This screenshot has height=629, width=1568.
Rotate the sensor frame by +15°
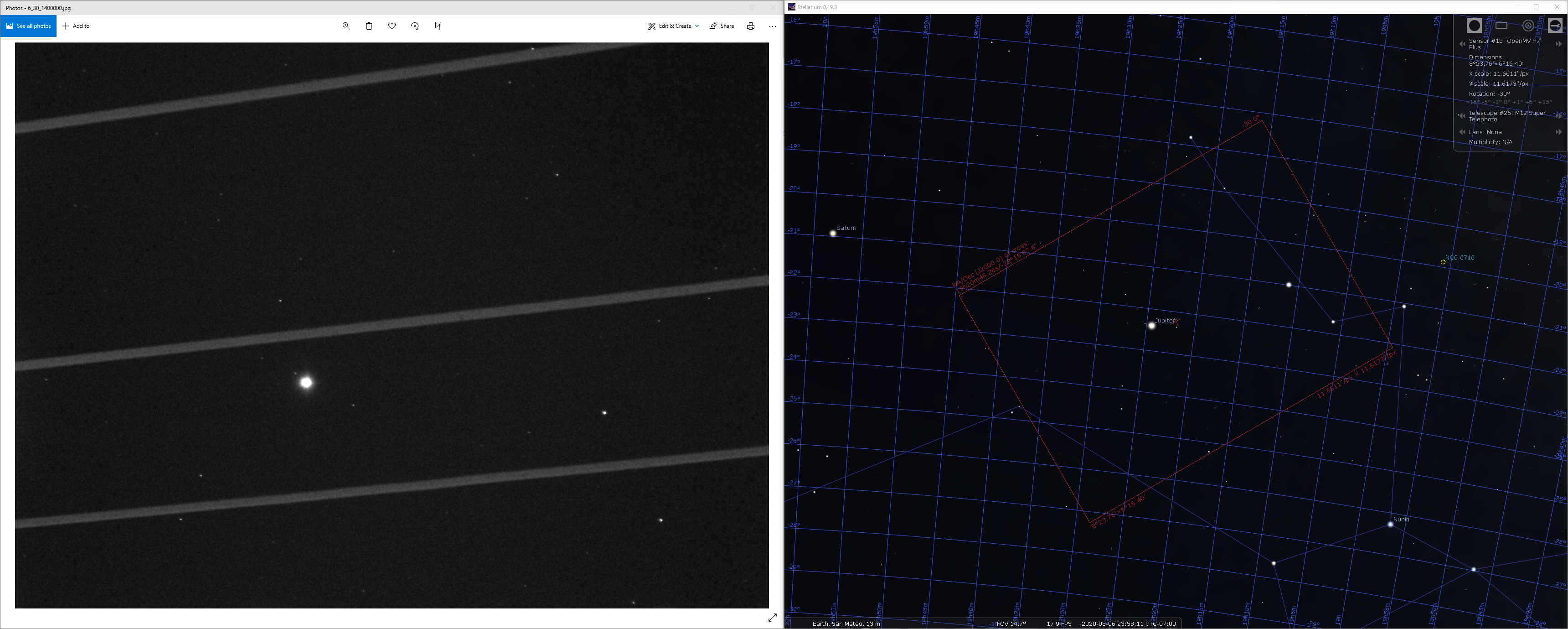[1545, 102]
